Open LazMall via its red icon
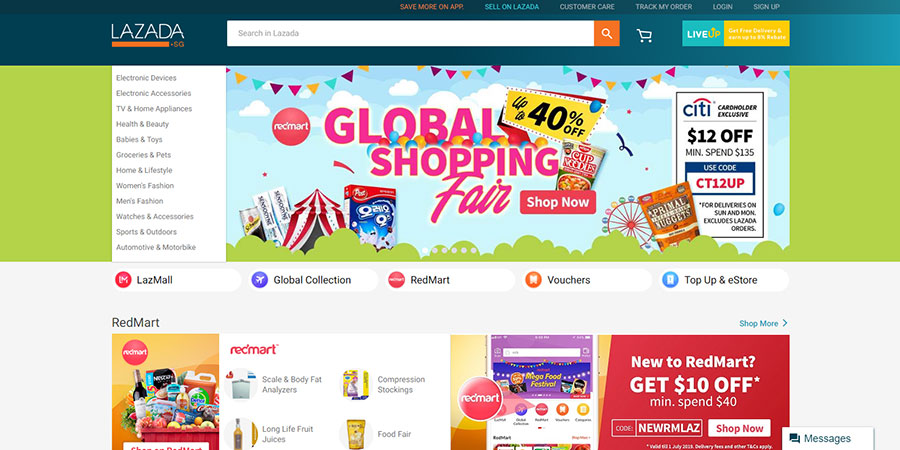Screen dimensions: 900x450 [123, 280]
